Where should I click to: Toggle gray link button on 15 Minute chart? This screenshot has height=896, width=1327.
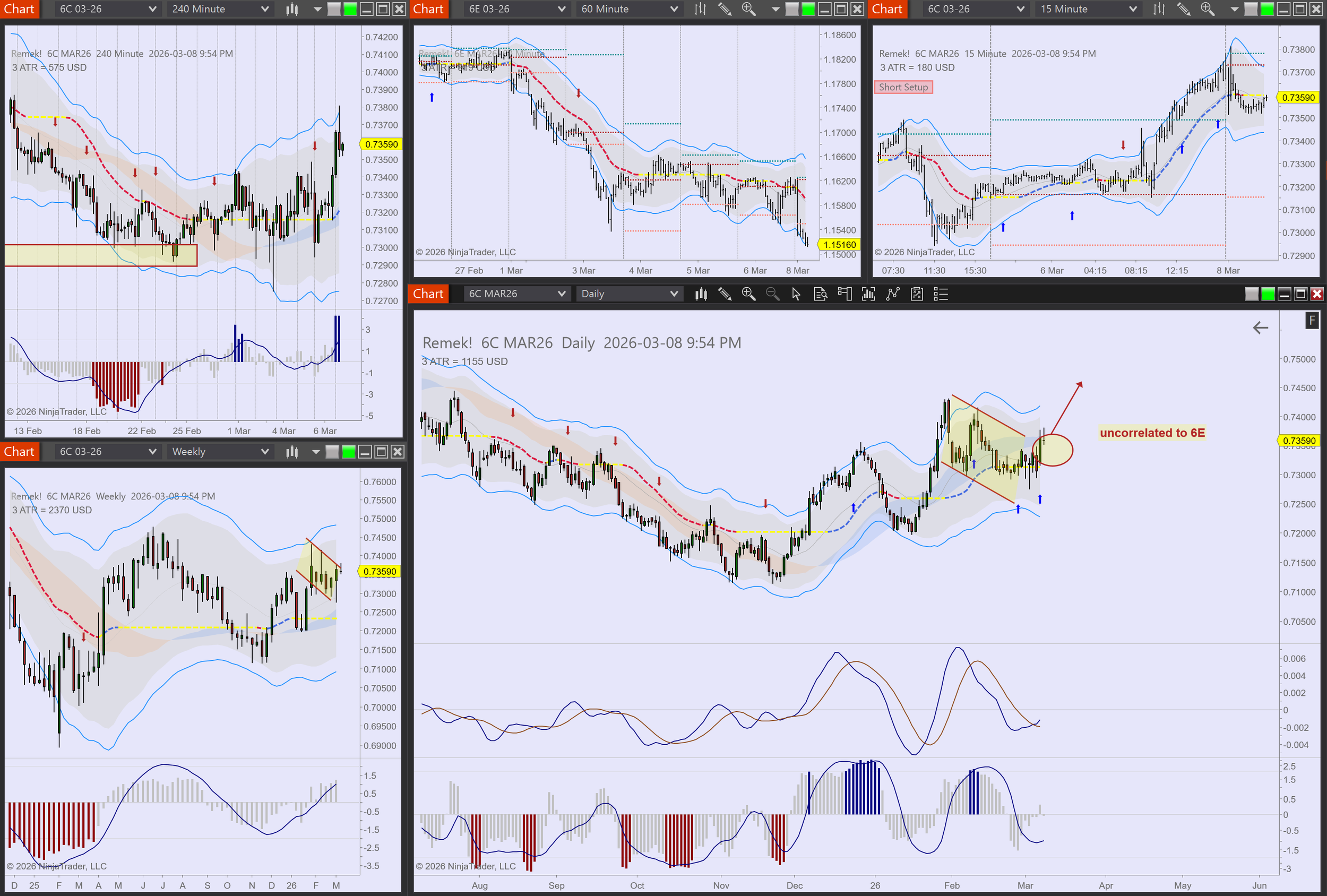[x=1251, y=9]
